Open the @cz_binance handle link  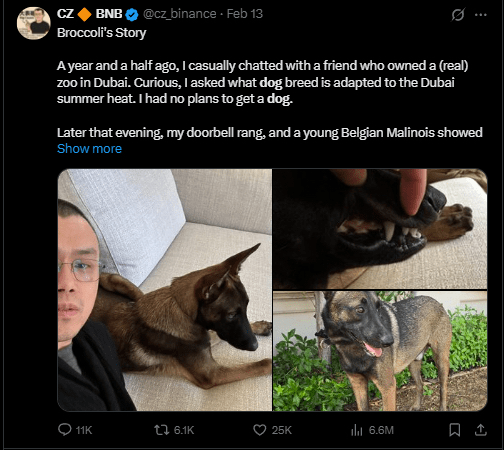(179, 14)
